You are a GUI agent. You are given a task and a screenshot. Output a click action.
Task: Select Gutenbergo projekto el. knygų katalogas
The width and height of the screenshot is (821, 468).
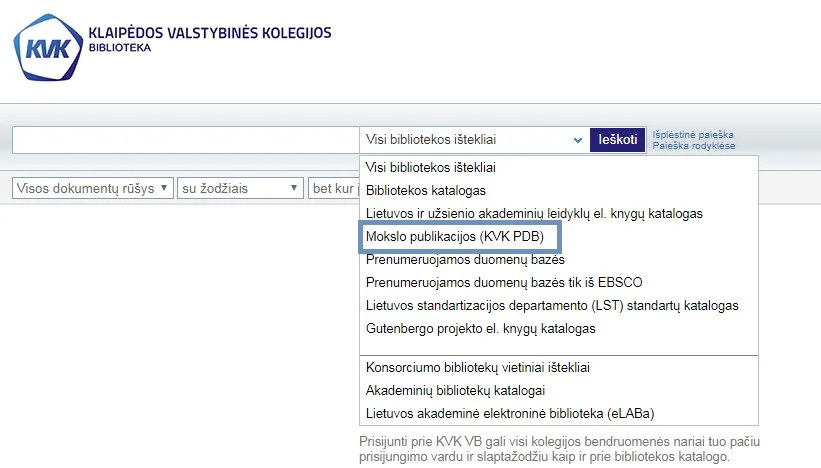click(559, 329)
